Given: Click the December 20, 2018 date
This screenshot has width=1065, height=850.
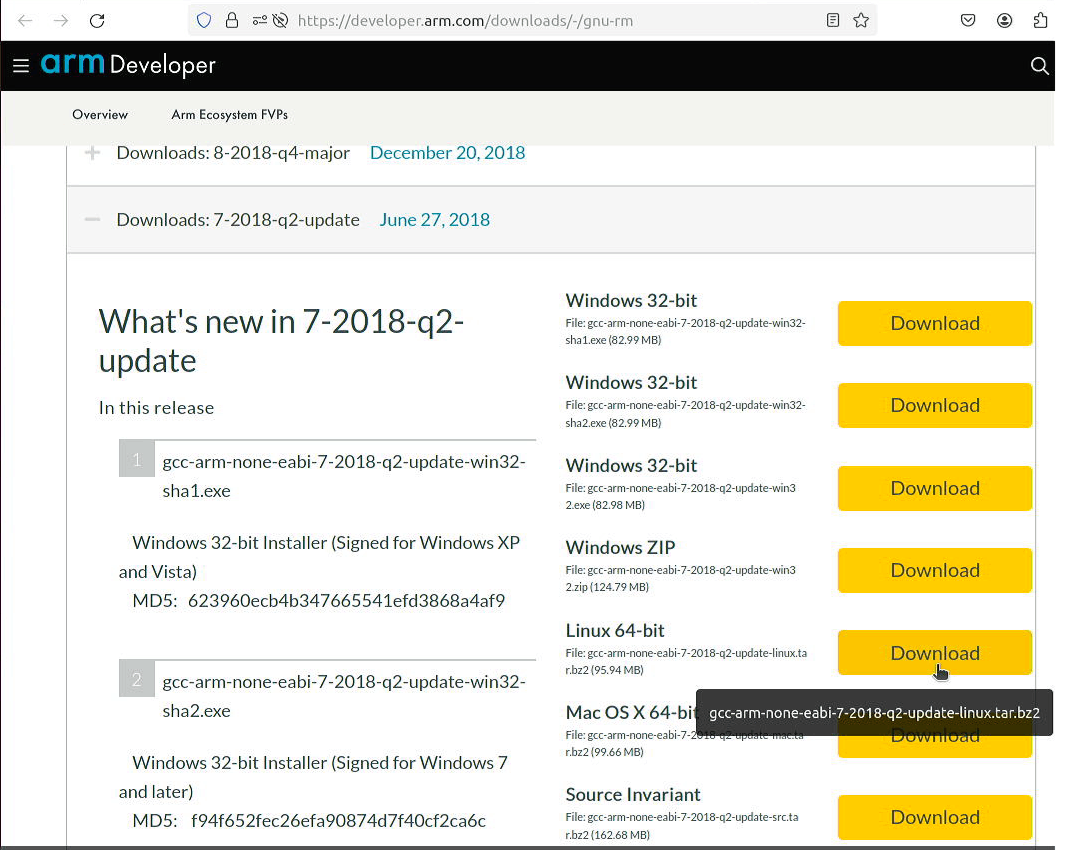Looking at the screenshot, I should pos(448,153).
